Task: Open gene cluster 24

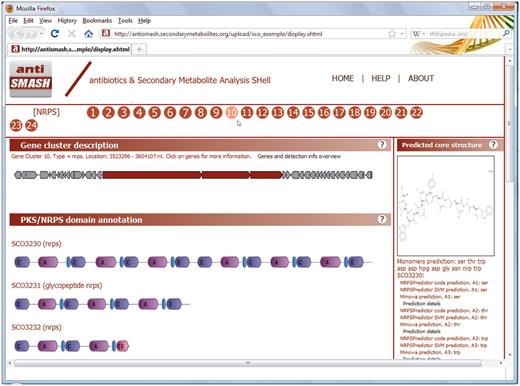Action: click(x=32, y=126)
